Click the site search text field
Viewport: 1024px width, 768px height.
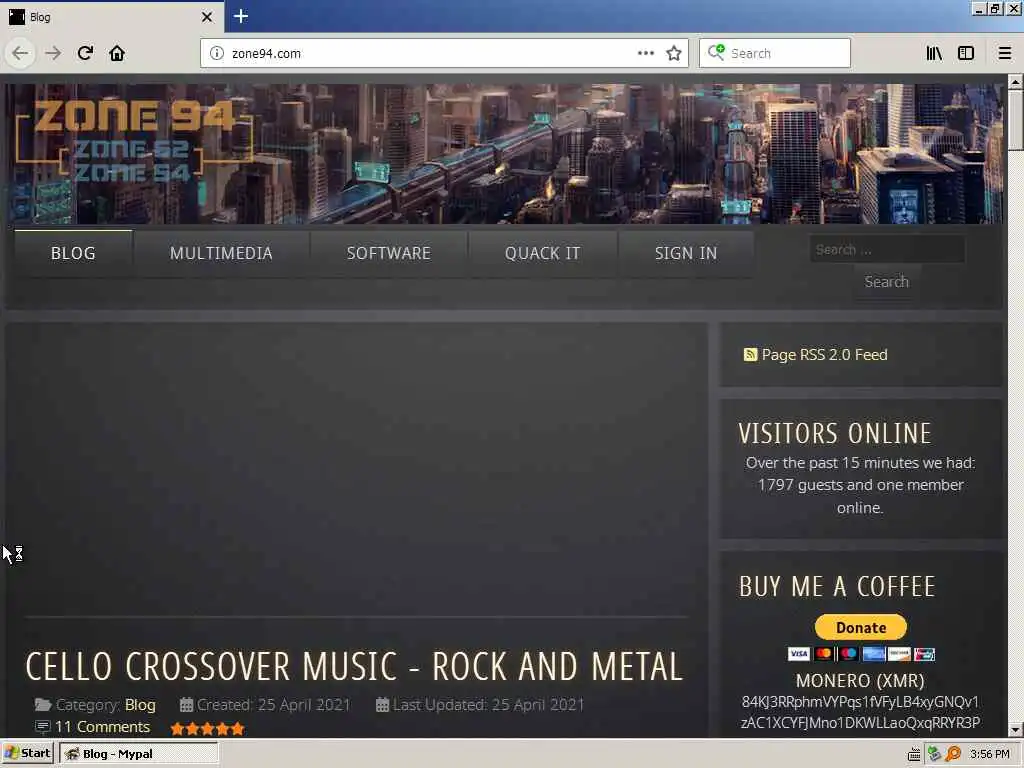point(887,249)
